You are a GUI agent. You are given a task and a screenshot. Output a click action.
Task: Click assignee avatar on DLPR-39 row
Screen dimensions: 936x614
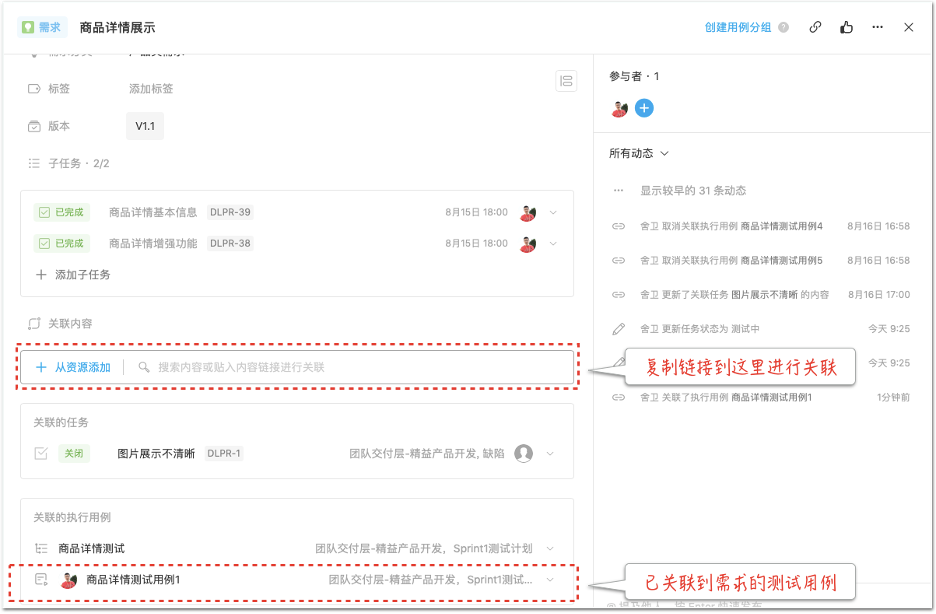pos(528,213)
